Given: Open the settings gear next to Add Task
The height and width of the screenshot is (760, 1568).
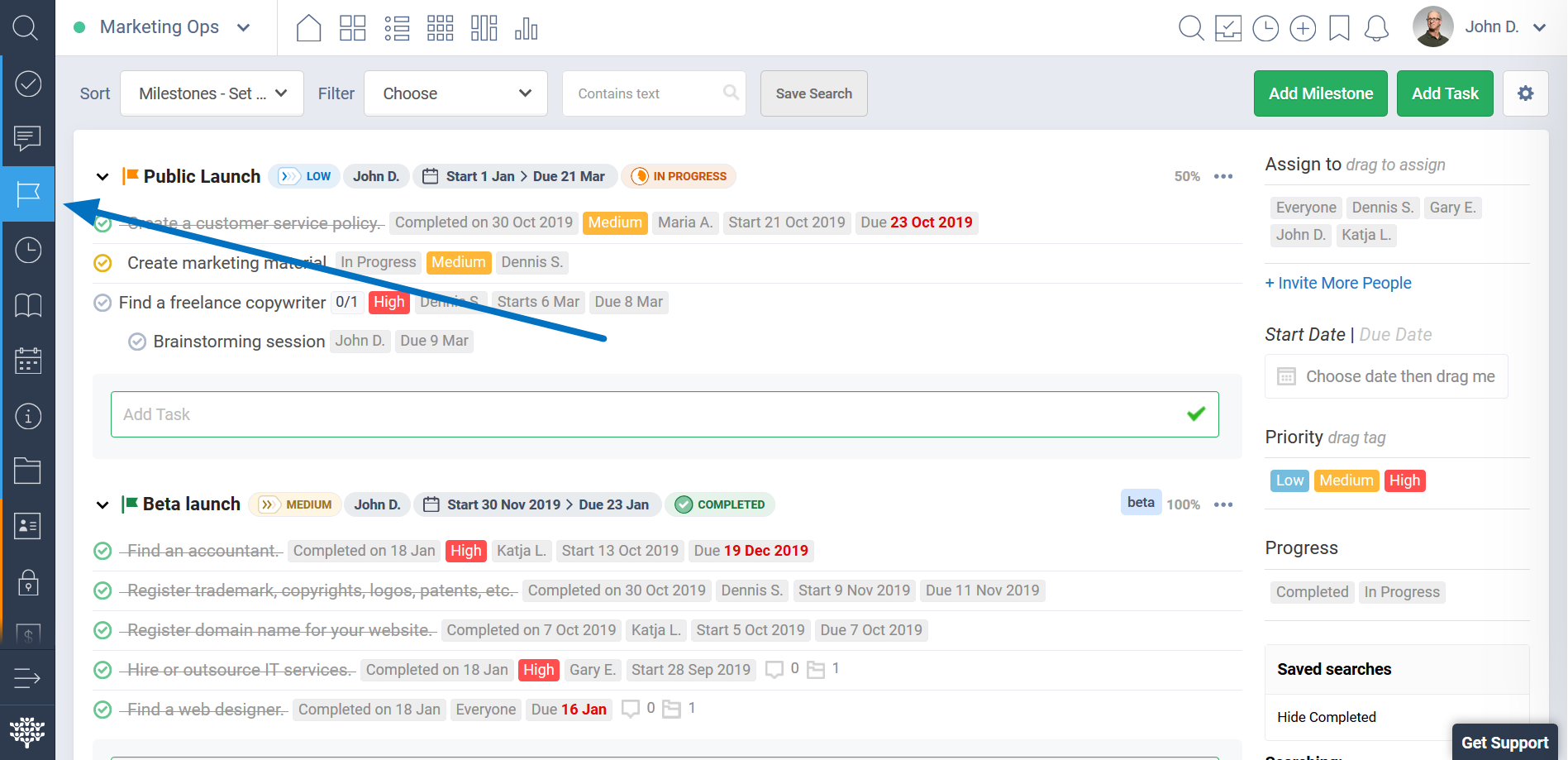Looking at the screenshot, I should (x=1525, y=93).
